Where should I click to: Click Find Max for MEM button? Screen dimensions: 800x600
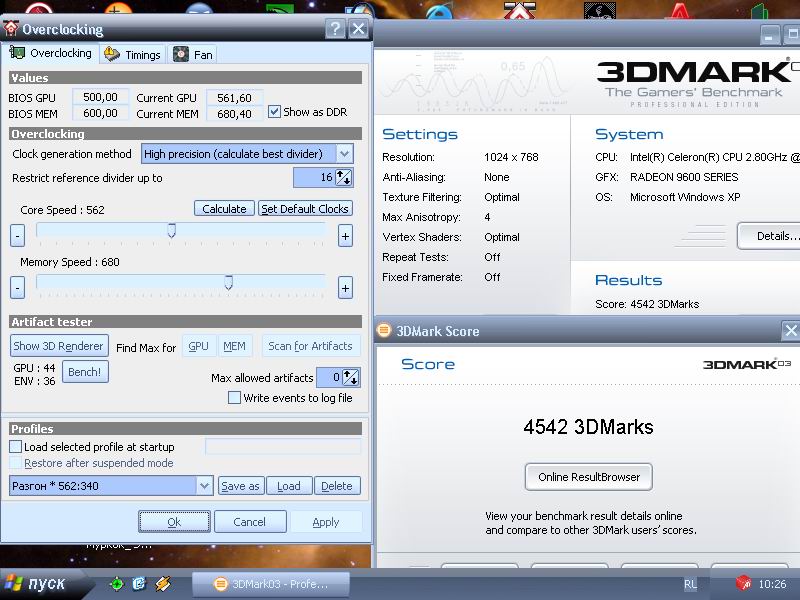[x=234, y=346]
